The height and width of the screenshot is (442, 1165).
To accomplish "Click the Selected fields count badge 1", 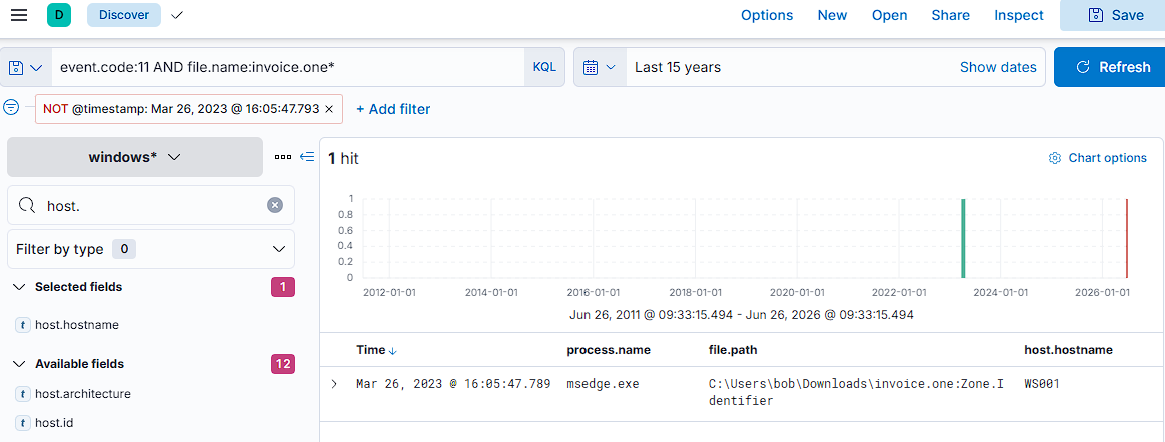I will (x=283, y=287).
